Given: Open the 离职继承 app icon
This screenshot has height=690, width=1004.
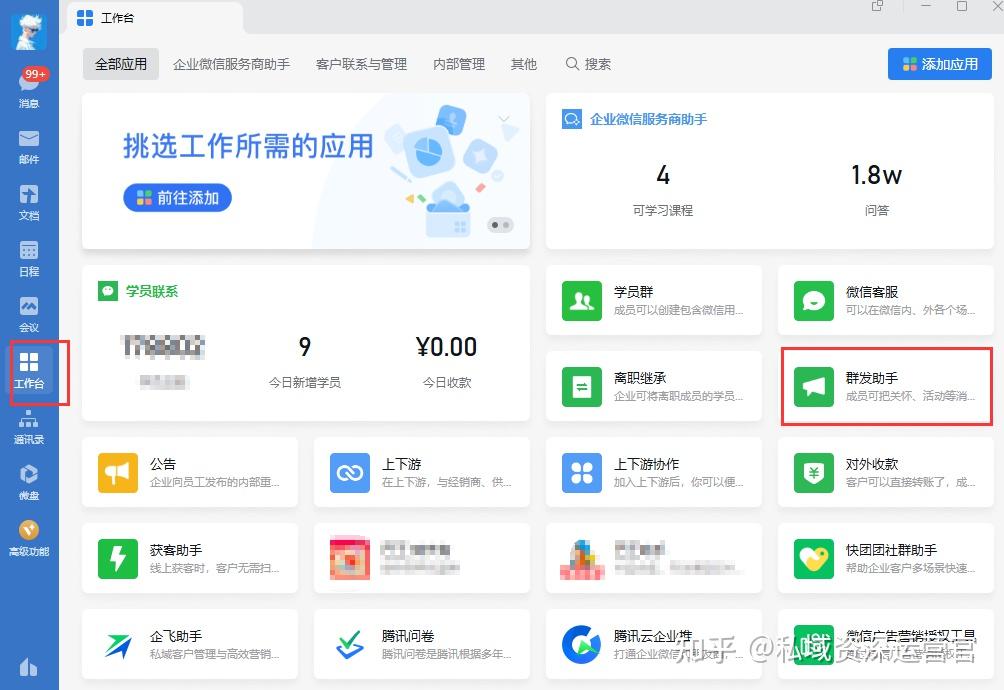Looking at the screenshot, I should pos(581,387).
